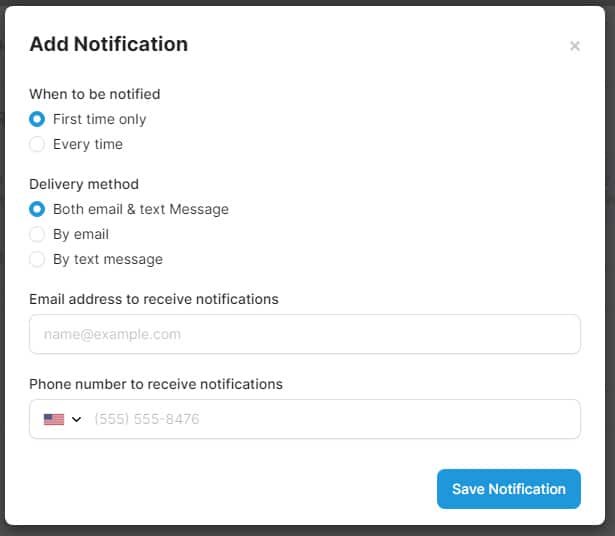The image size is (615, 536).
Task: Focus the email address input field
Action: (305, 334)
